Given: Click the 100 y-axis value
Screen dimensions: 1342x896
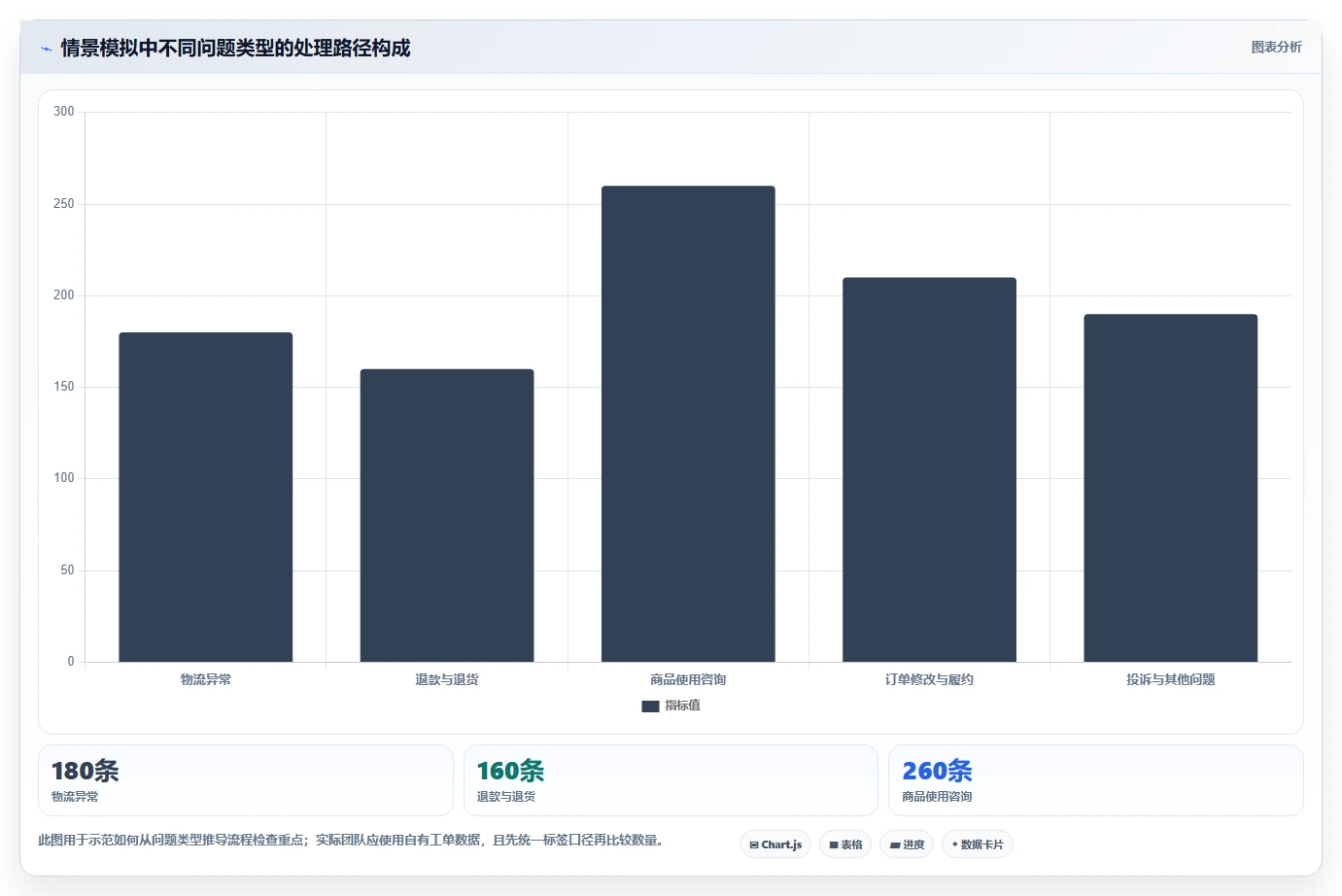Looking at the screenshot, I should point(64,478).
